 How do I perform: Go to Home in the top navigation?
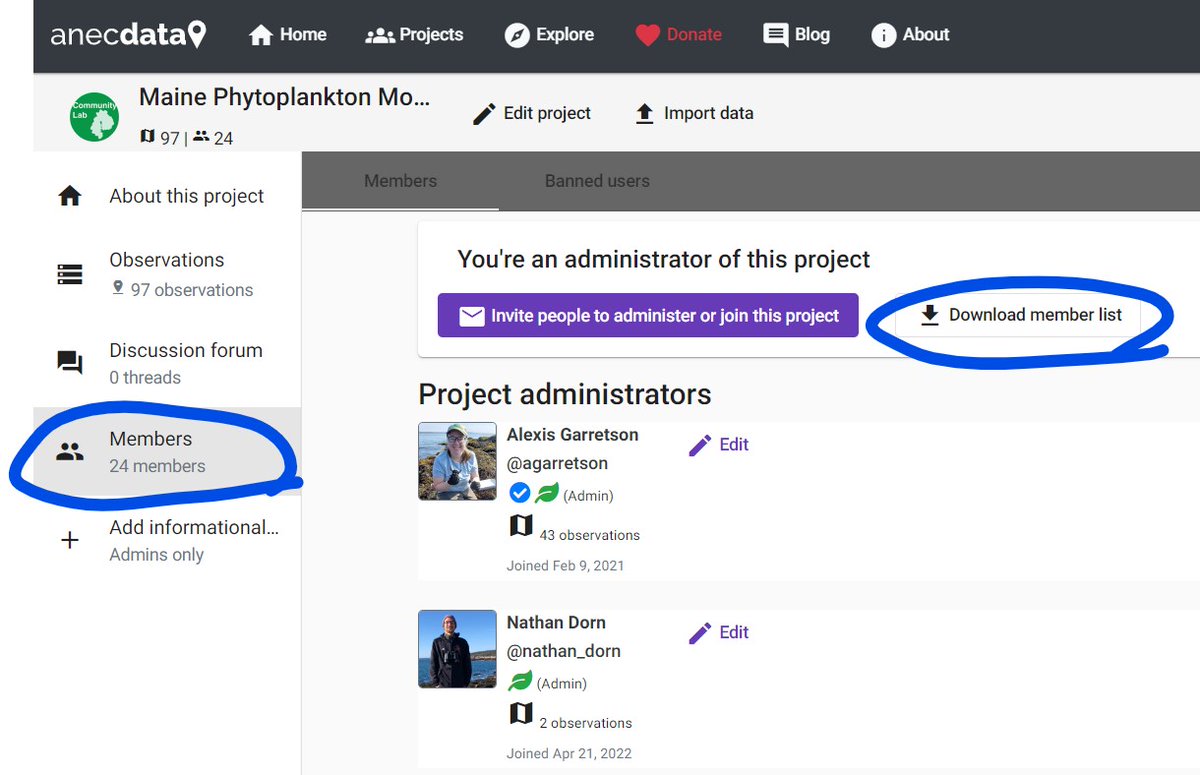click(x=288, y=35)
